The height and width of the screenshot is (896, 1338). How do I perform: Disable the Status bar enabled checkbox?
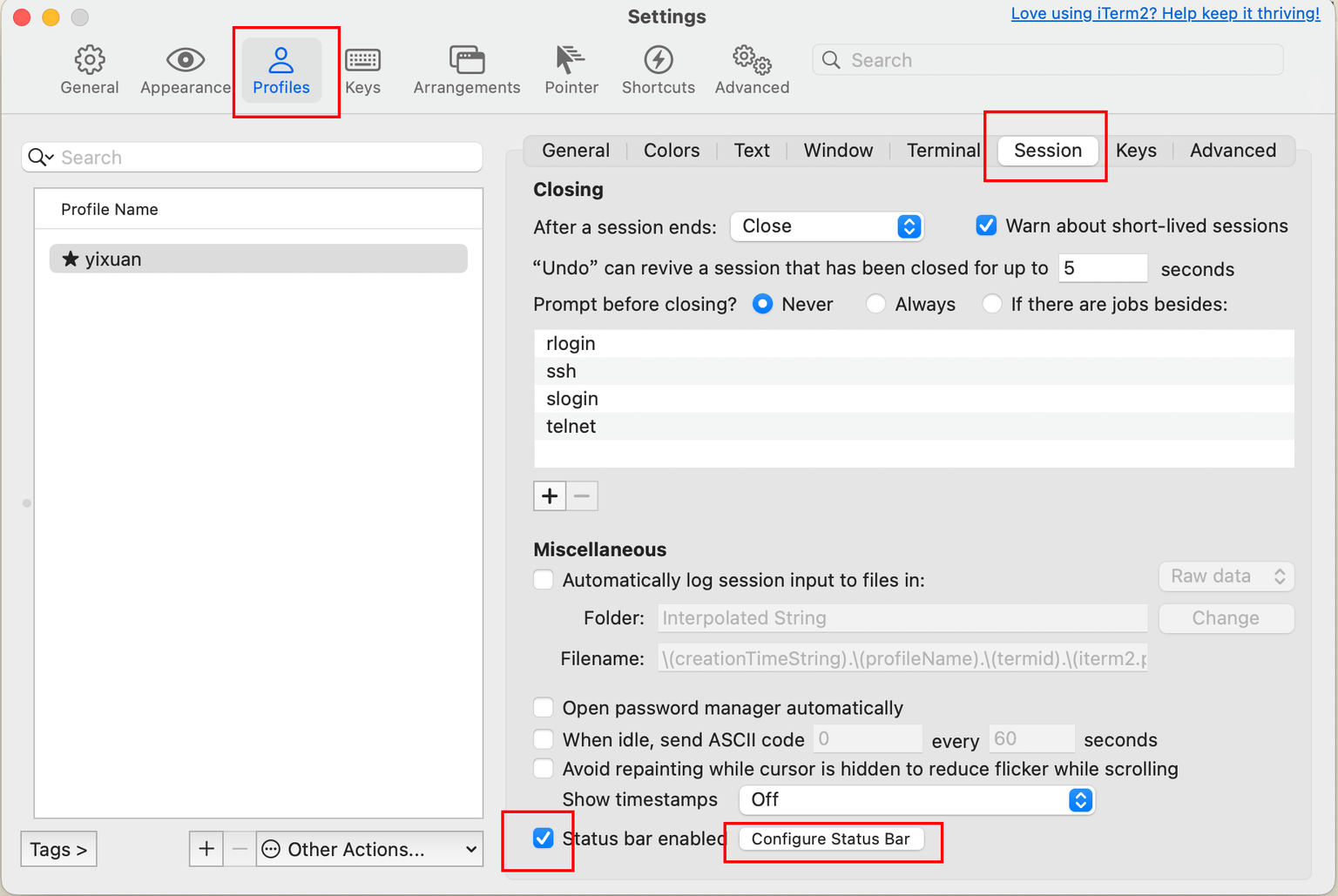pyautogui.click(x=544, y=839)
